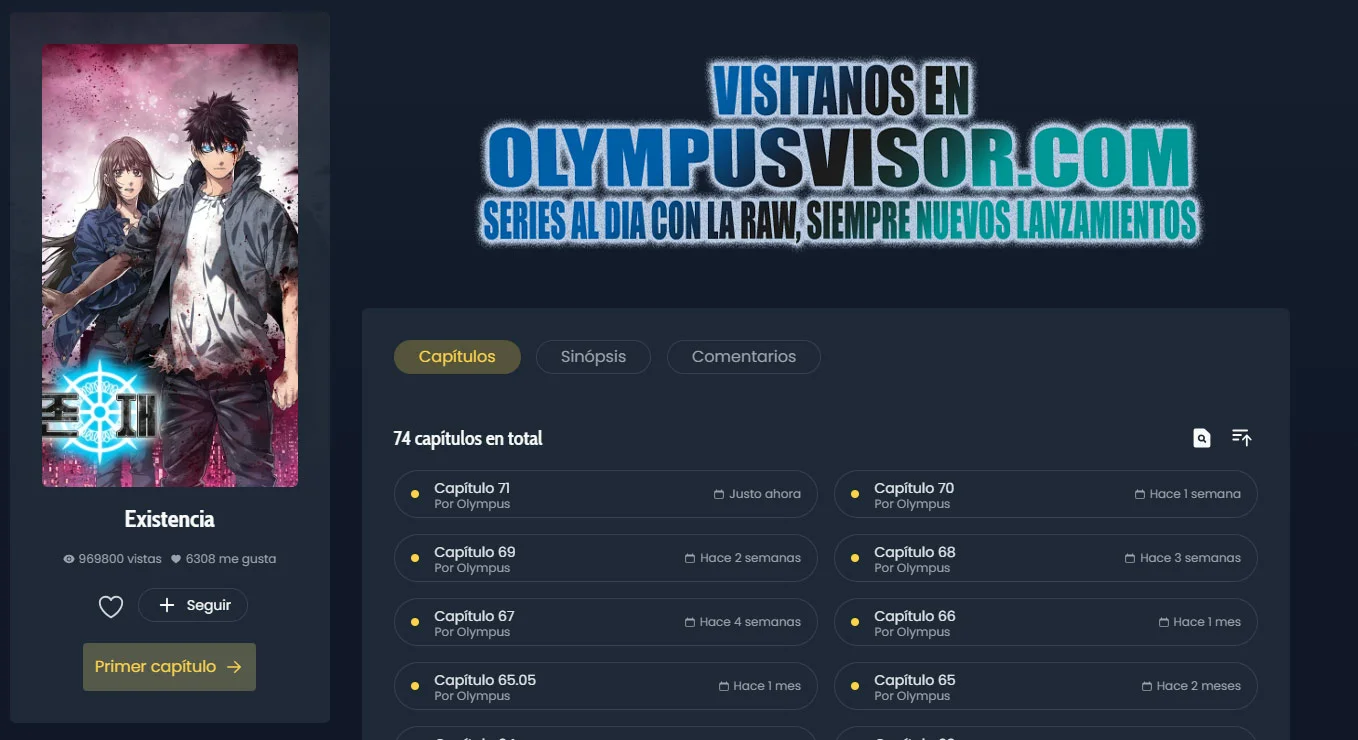The image size is (1358, 740).
Task: Switch to the Sinópsis tab
Action: click(593, 357)
